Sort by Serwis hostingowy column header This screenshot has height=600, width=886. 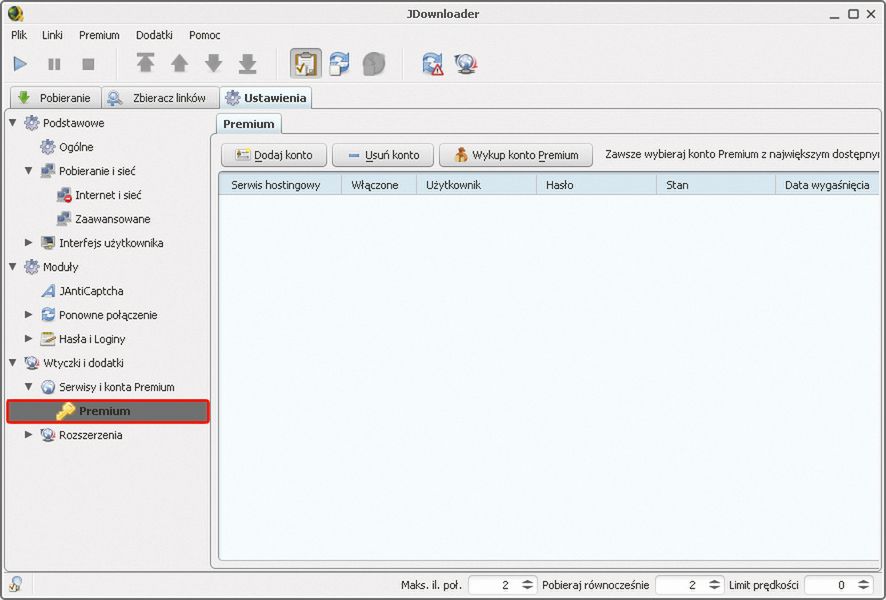(x=280, y=185)
